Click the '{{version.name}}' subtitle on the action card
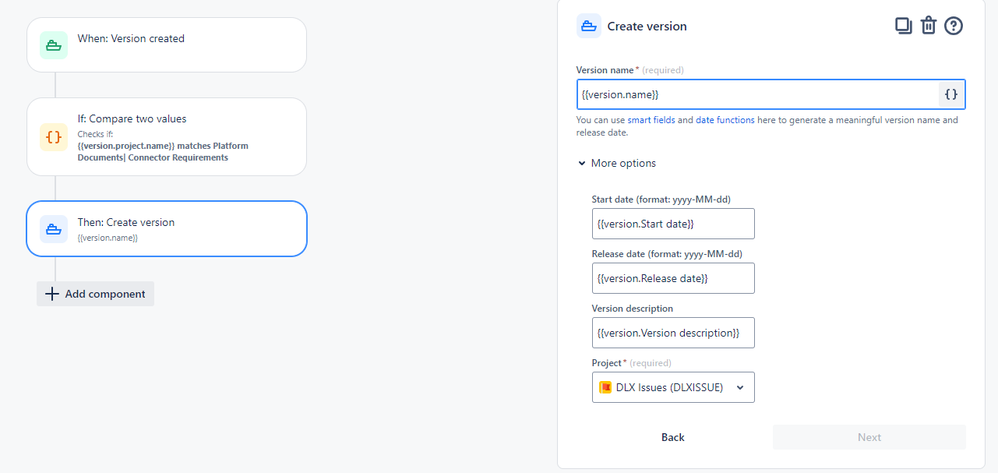The height and width of the screenshot is (473, 998). 108,237
